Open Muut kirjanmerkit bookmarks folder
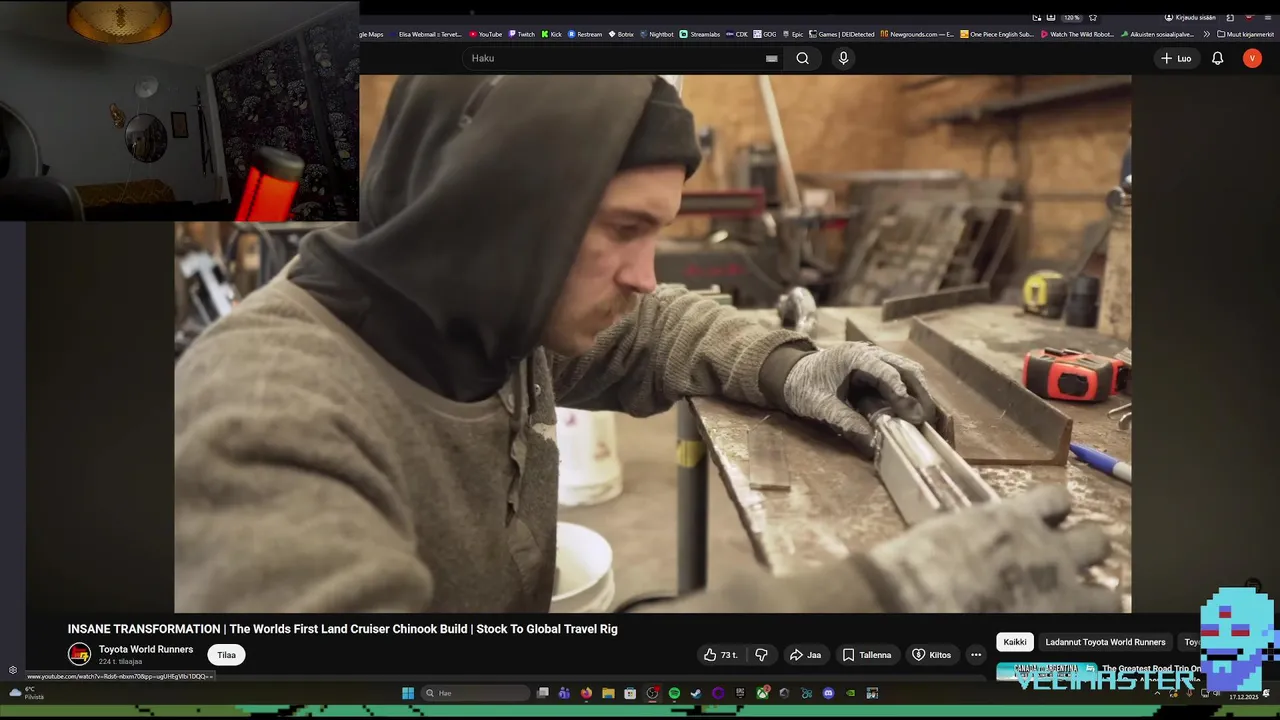Screen dimensions: 1280x720 (x=1245, y=34)
